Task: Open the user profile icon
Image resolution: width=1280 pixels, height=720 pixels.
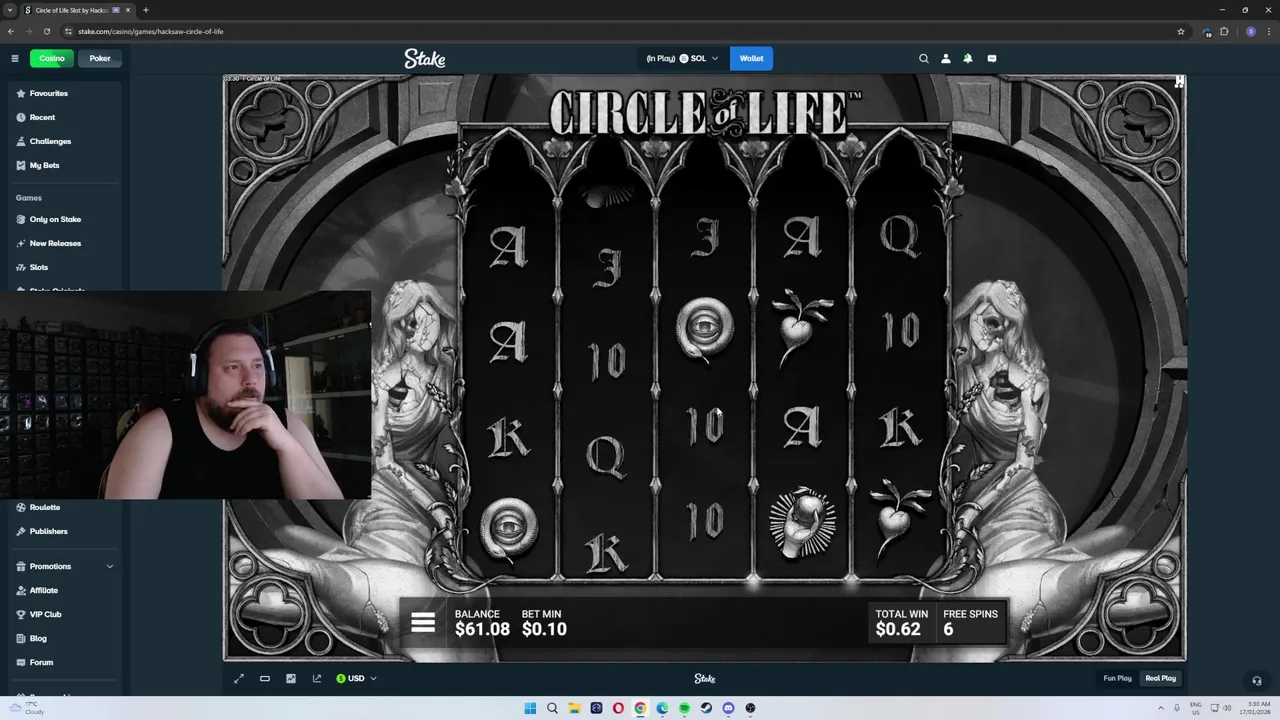Action: [x=946, y=58]
